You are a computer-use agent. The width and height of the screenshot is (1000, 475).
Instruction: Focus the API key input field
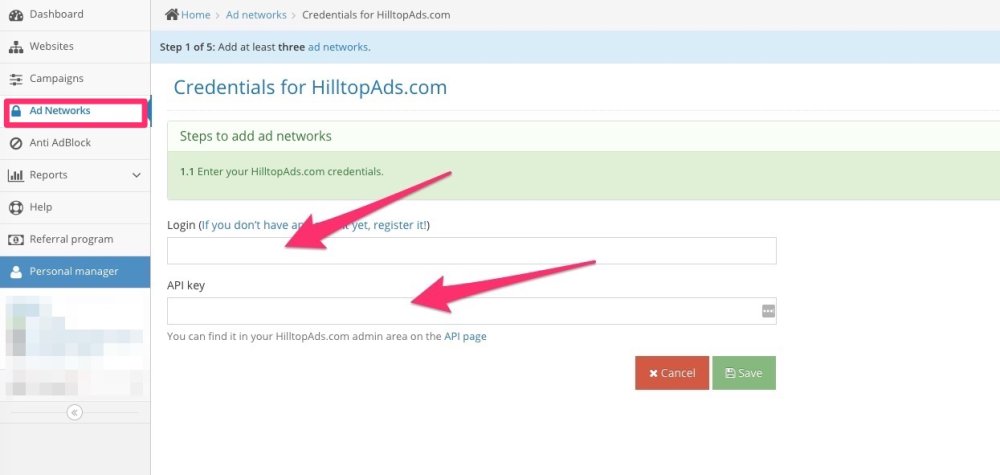click(471, 311)
